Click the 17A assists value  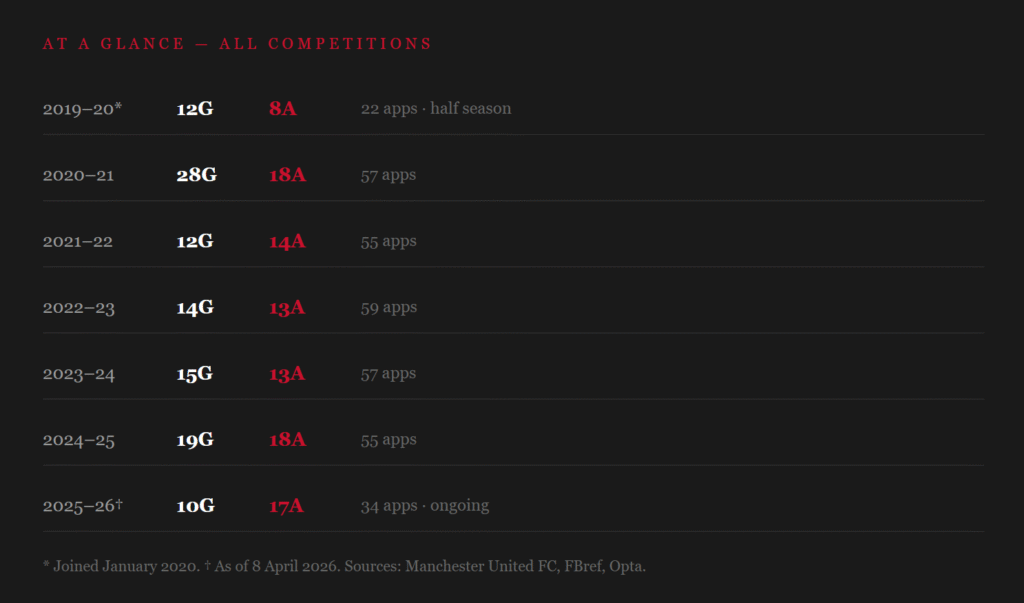point(286,506)
